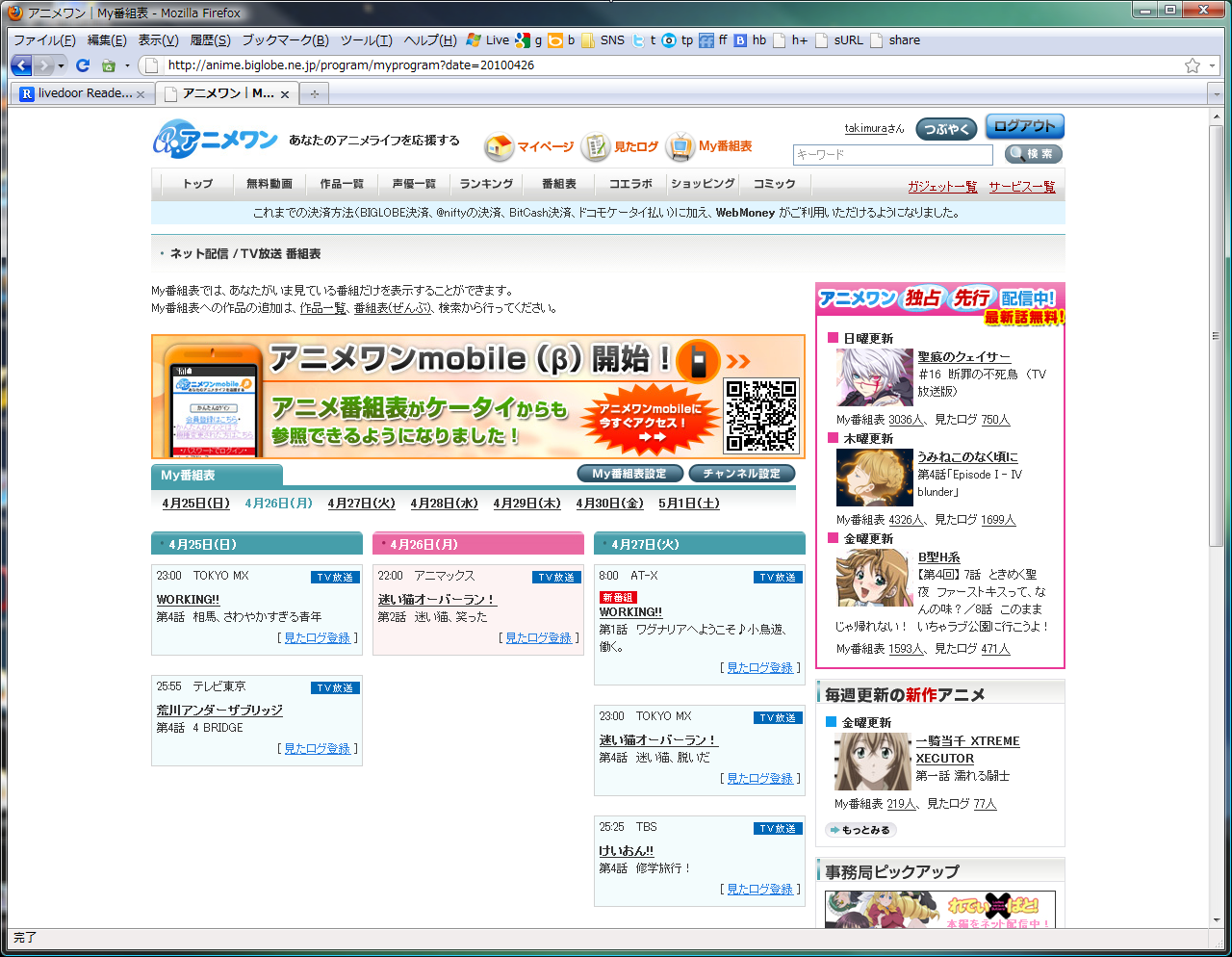1232x957 pixels.
Task: Open My番組表 with the TV icon
Action: pos(709,146)
